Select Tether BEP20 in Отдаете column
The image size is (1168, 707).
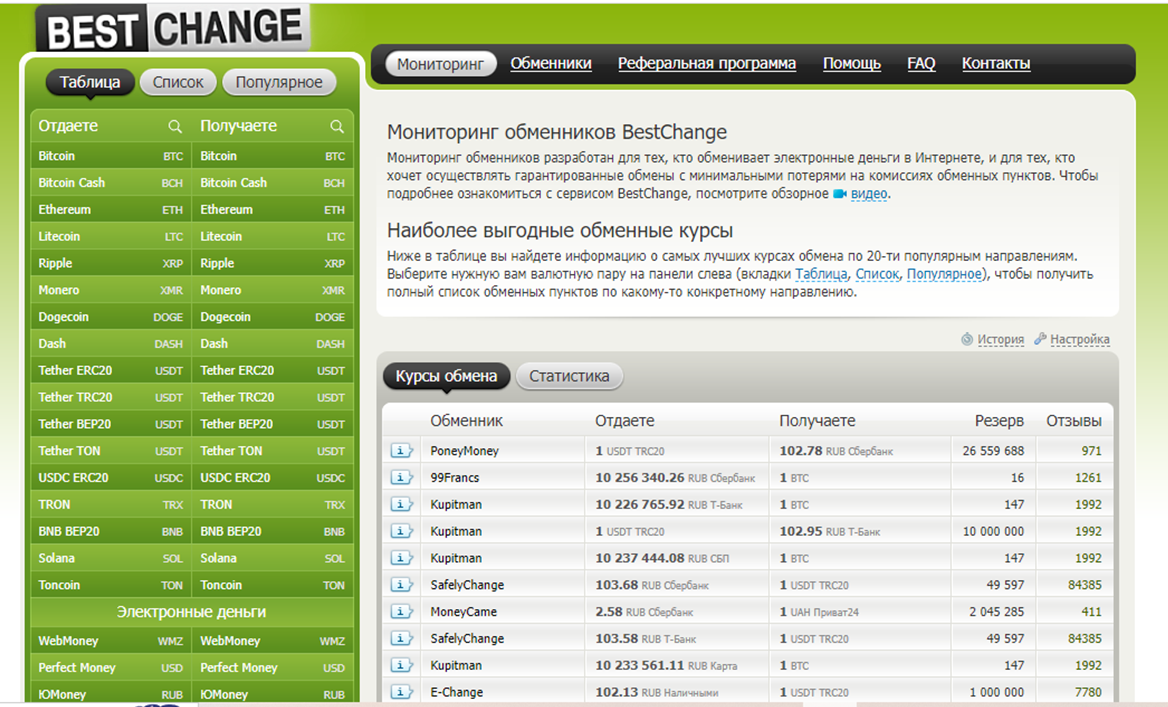[x=111, y=425]
